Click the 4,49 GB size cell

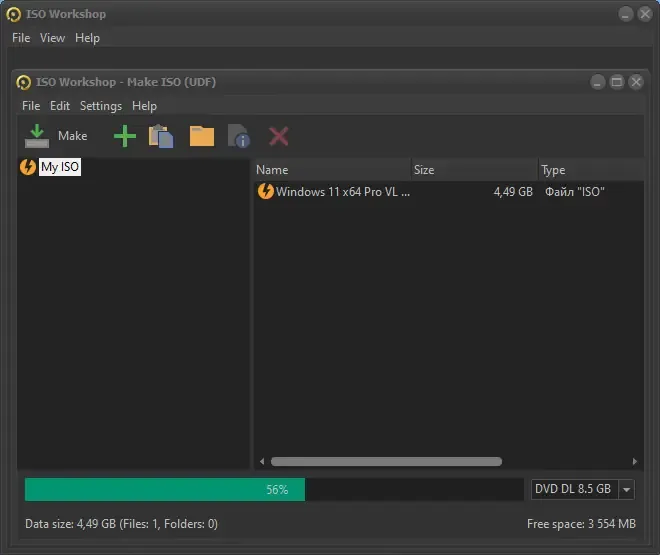(513, 191)
